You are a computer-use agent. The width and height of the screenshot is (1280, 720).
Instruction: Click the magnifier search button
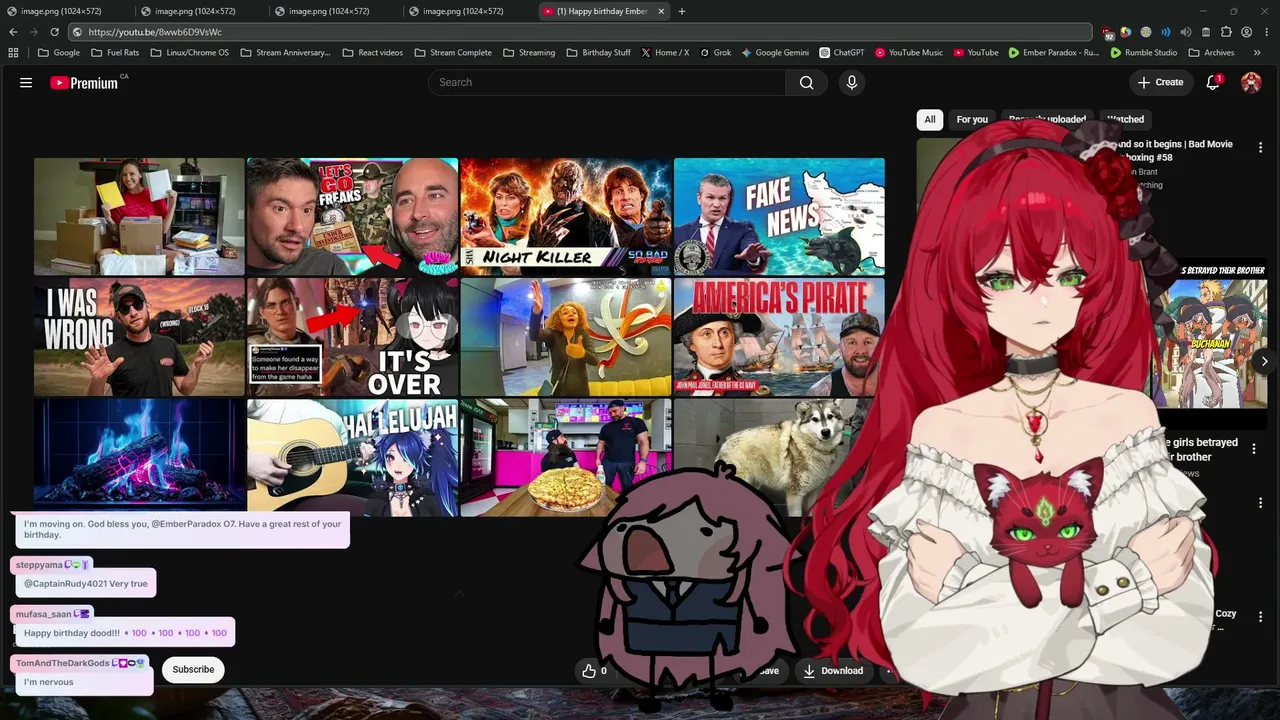coord(806,83)
